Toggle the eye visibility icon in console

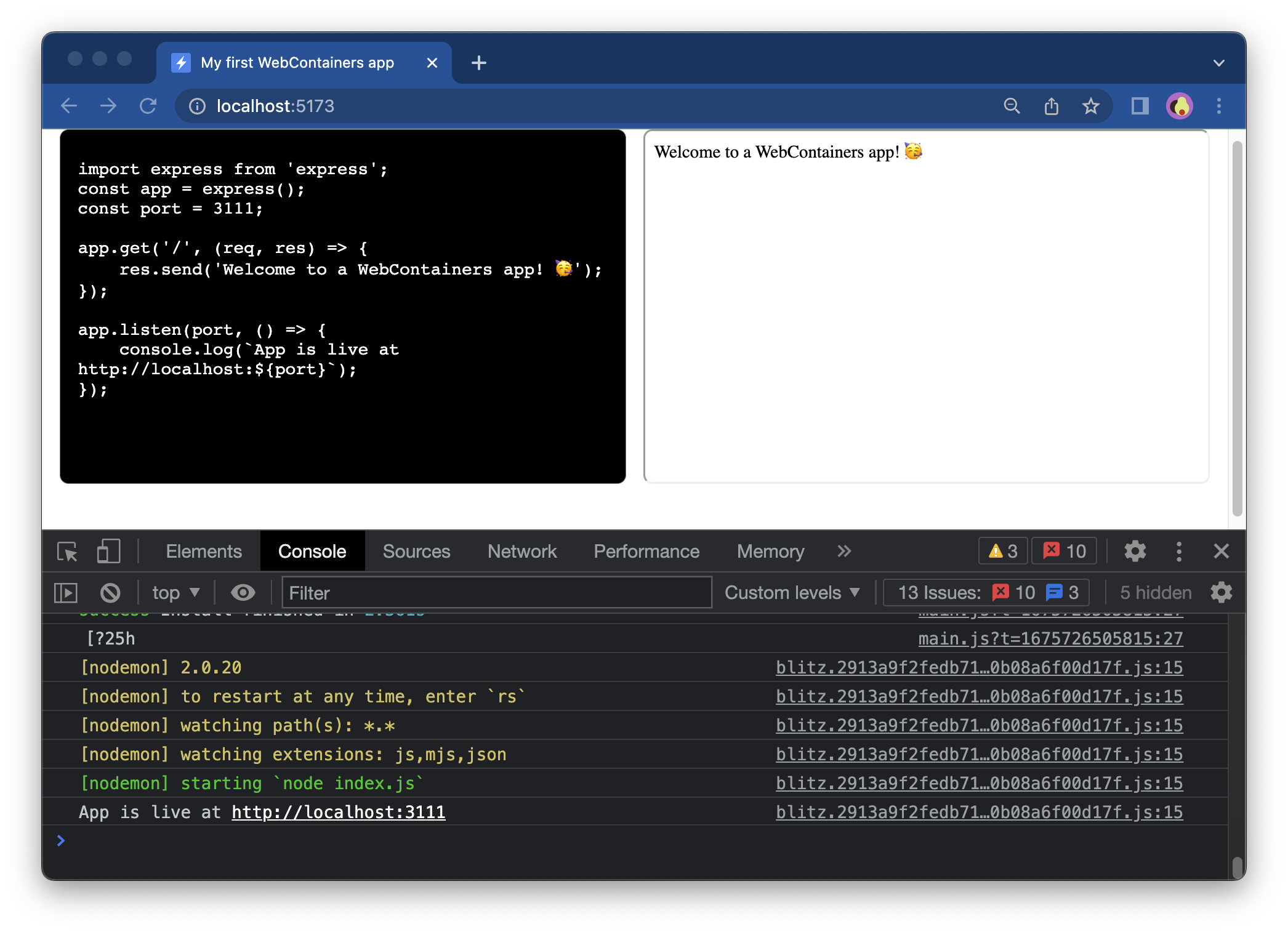click(243, 592)
